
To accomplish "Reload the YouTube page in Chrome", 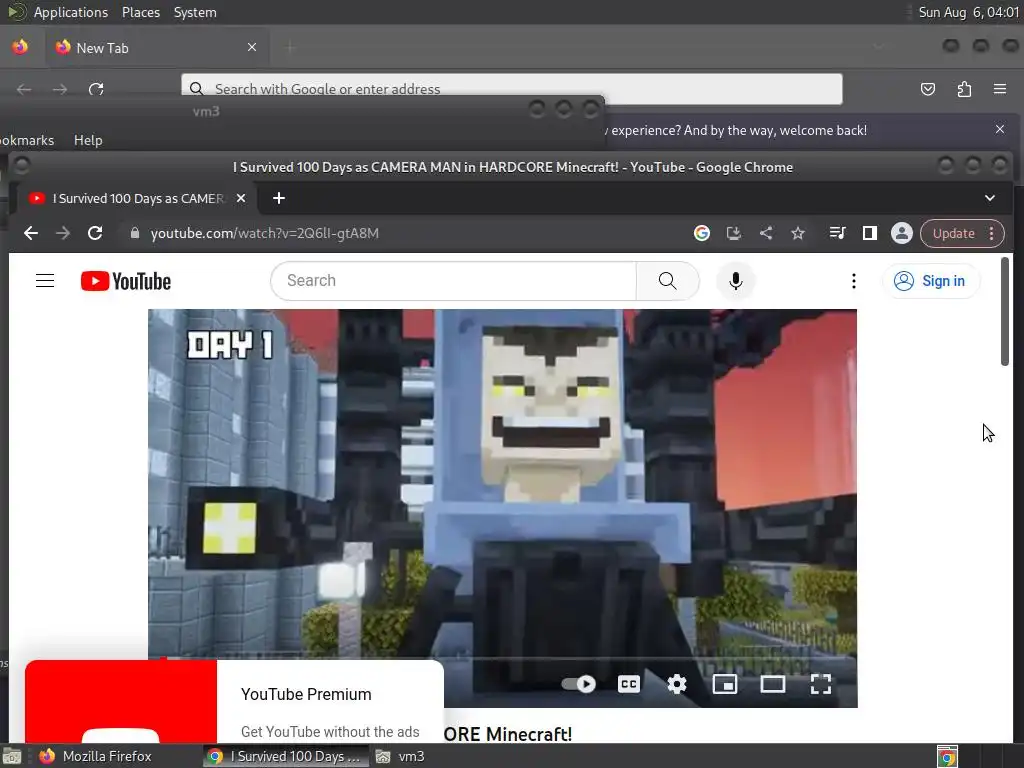I will (x=95, y=233).
